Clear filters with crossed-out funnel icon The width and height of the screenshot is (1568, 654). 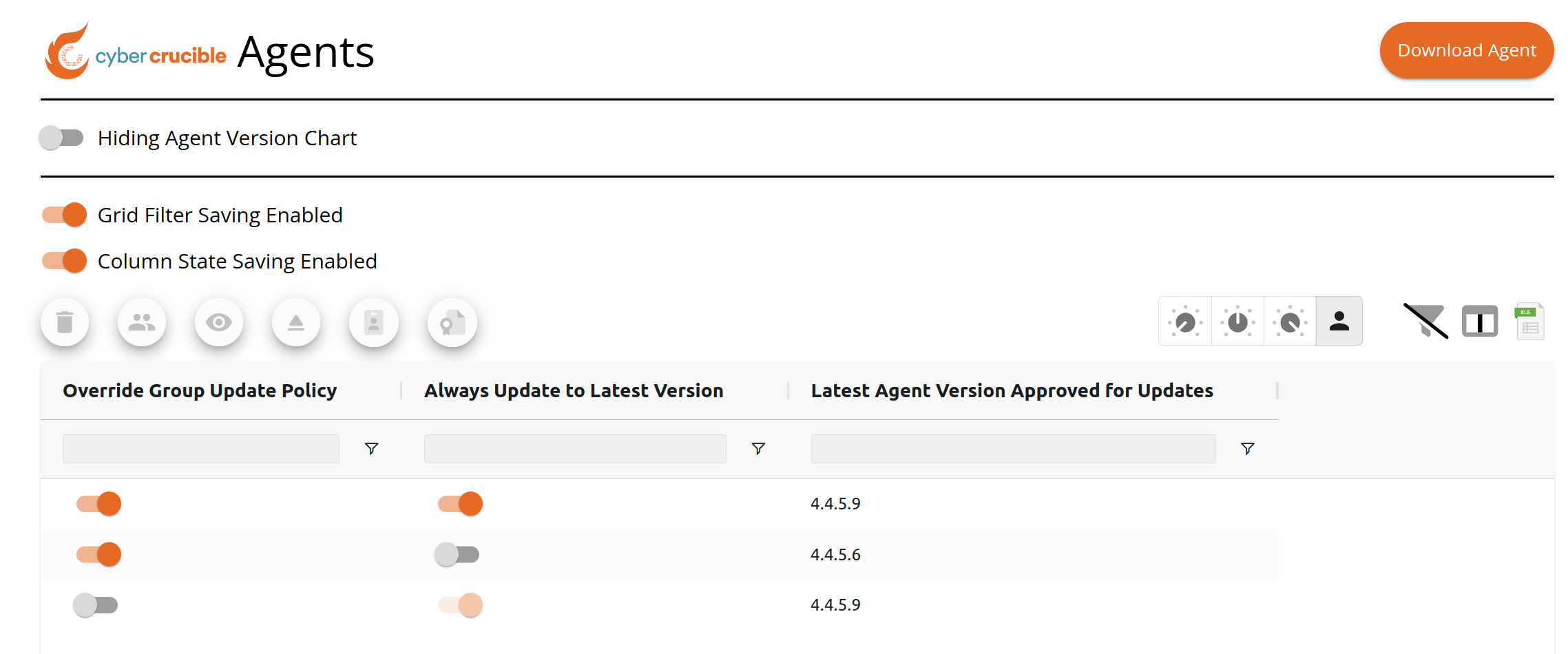pyautogui.click(x=1425, y=321)
